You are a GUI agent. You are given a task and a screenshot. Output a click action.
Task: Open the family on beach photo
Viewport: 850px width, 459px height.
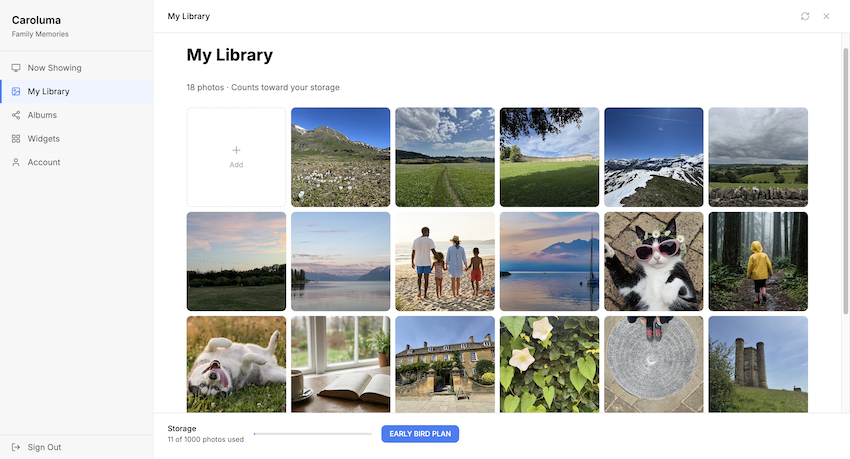click(445, 261)
